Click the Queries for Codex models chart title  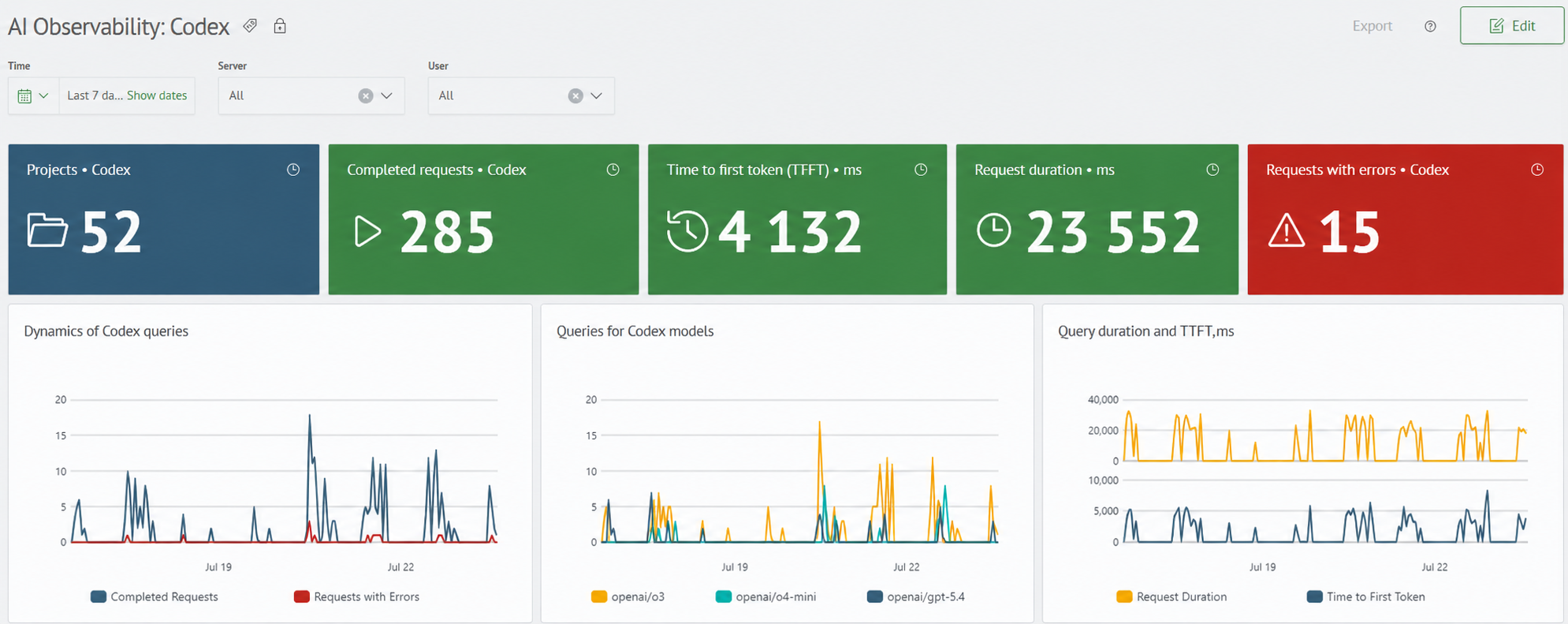[x=635, y=331]
